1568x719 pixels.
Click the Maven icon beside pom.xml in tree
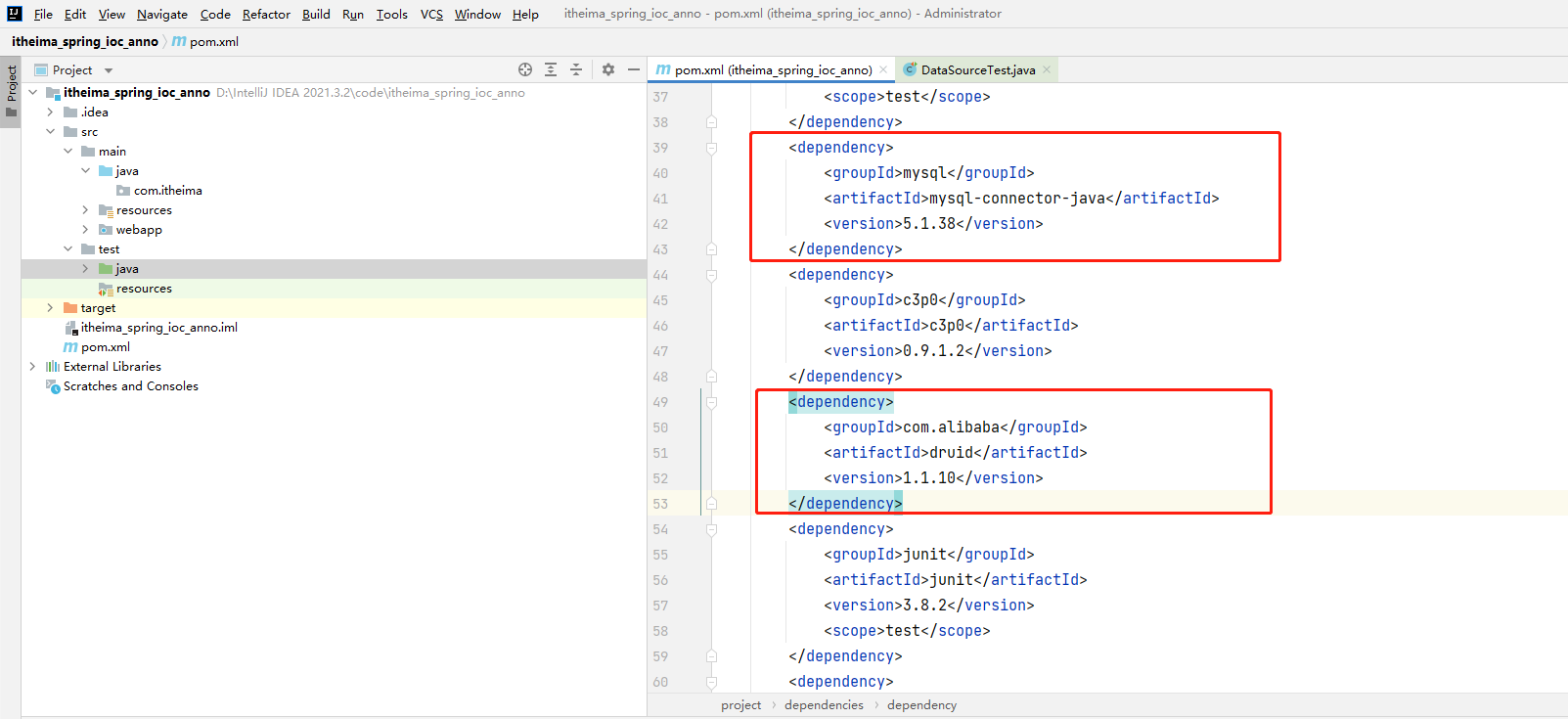pos(70,347)
